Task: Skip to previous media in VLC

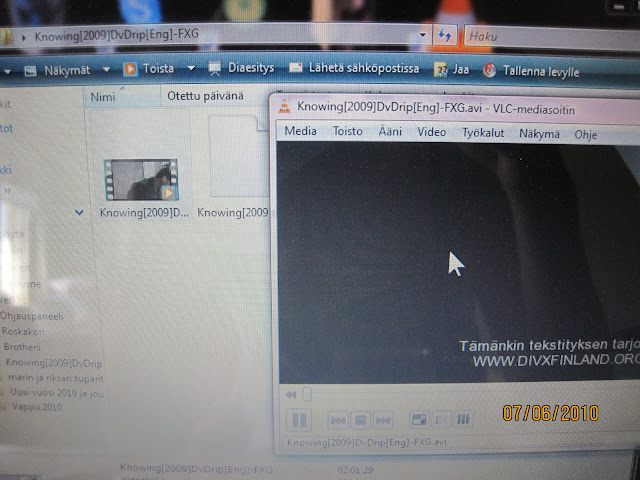Action: 338,420
